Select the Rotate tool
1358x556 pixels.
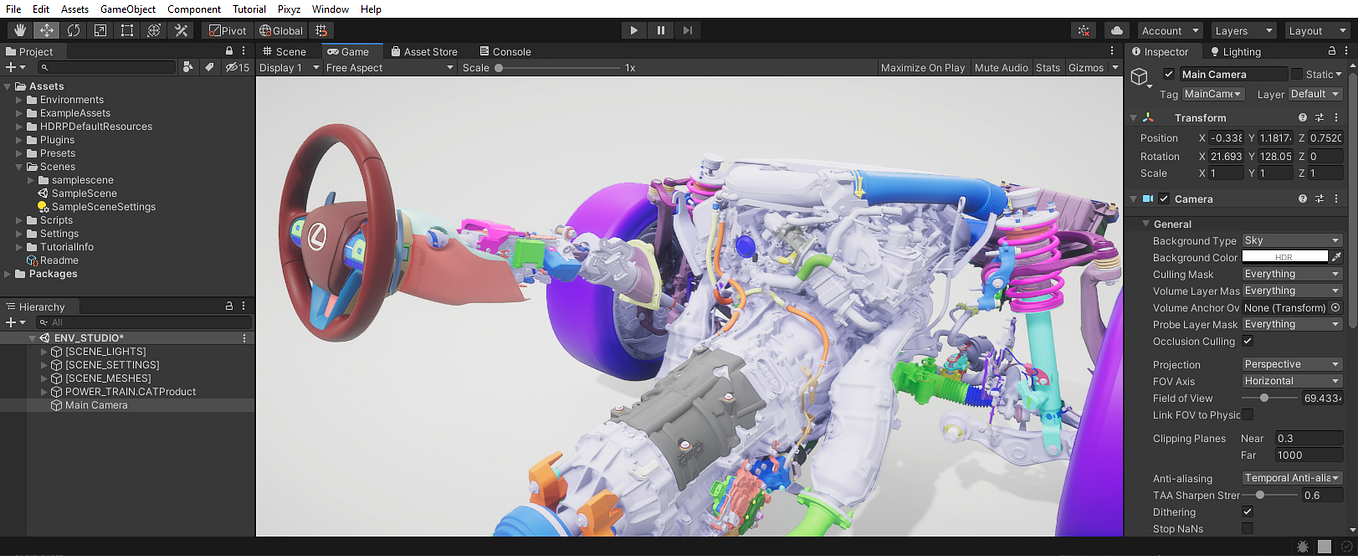pyautogui.click(x=74, y=30)
